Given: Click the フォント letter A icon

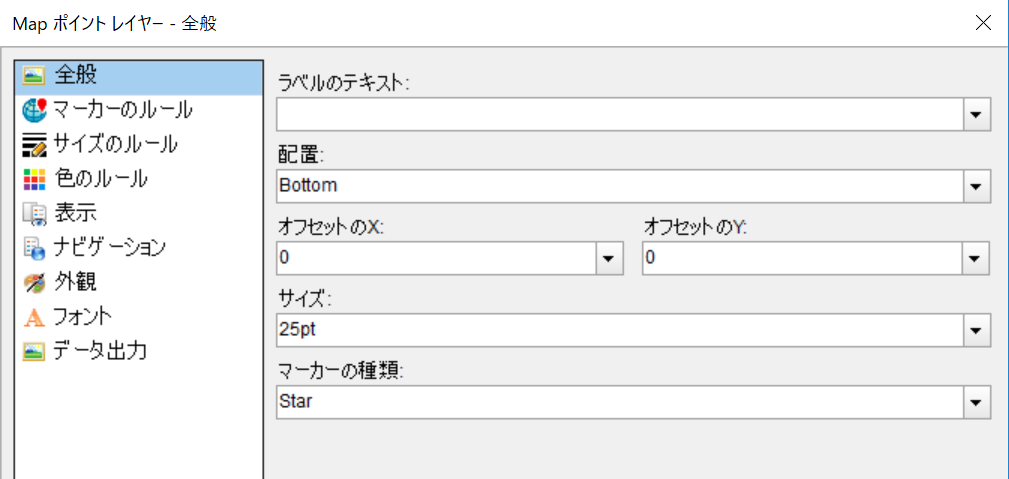Looking at the screenshot, I should click(34, 317).
